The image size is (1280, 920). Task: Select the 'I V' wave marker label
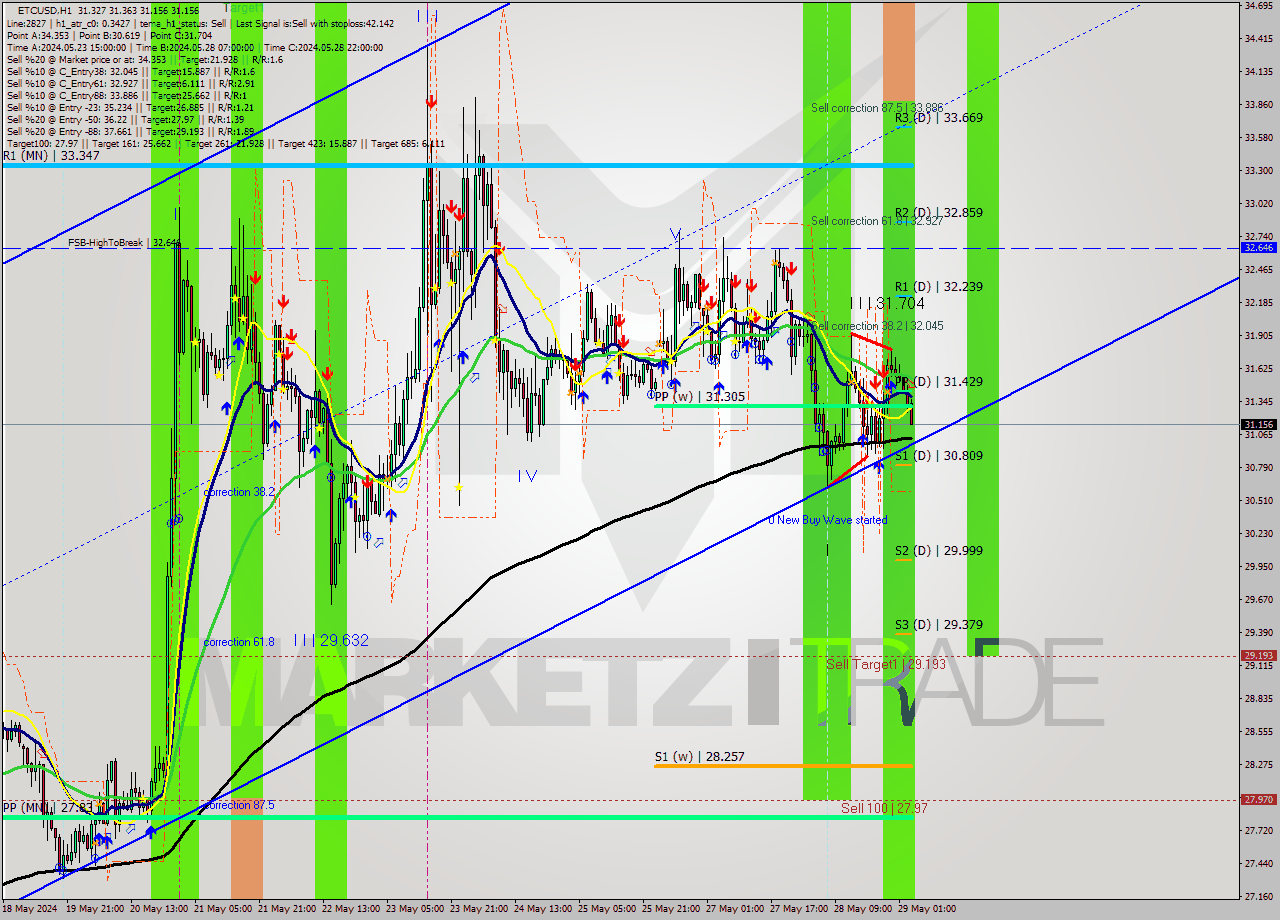click(x=528, y=476)
